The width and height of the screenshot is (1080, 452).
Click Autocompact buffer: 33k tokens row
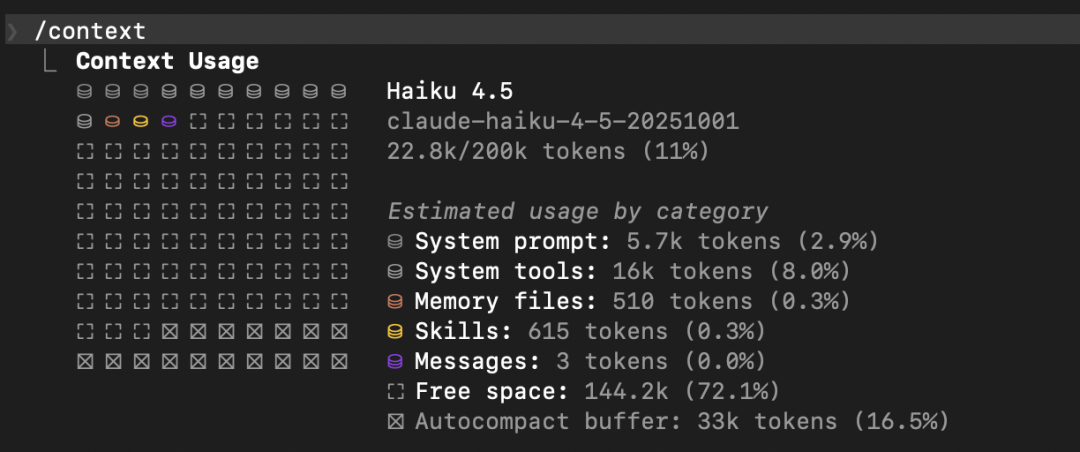click(668, 421)
